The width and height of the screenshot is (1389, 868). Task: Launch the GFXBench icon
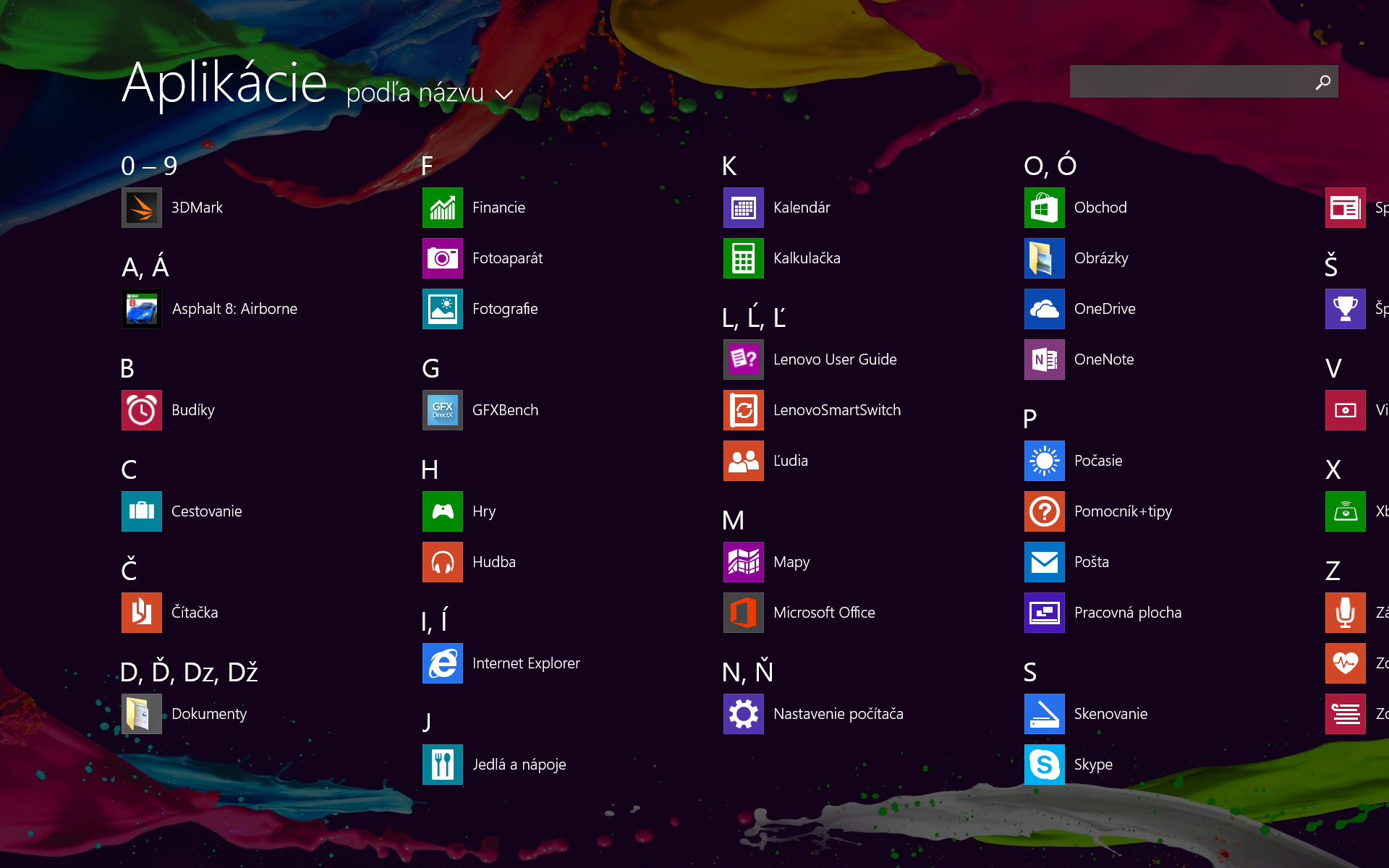(443, 410)
